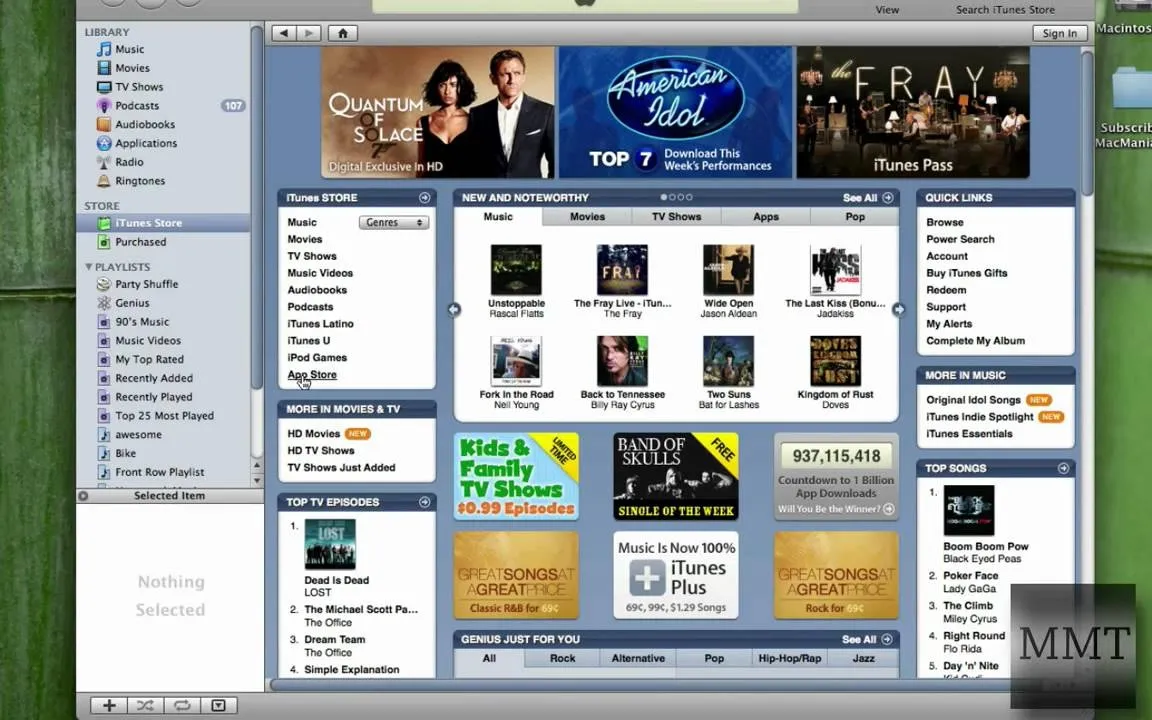Add a new playlist with plus button
1152x720 pixels.
point(109,705)
